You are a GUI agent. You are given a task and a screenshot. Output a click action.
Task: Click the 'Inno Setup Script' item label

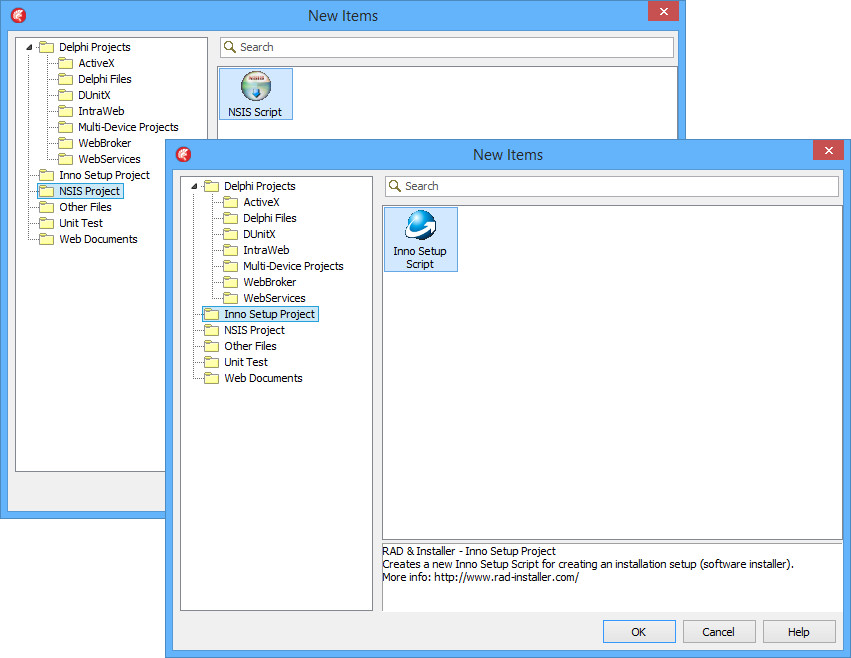pos(420,257)
